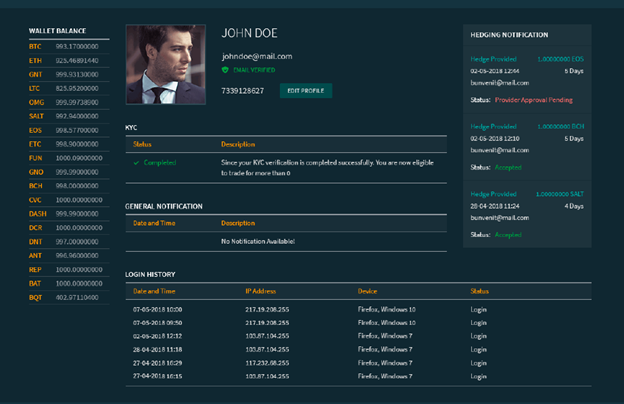624x404 pixels.
Task: Click the green email verified shield icon
Action: (x=225, y=70)
